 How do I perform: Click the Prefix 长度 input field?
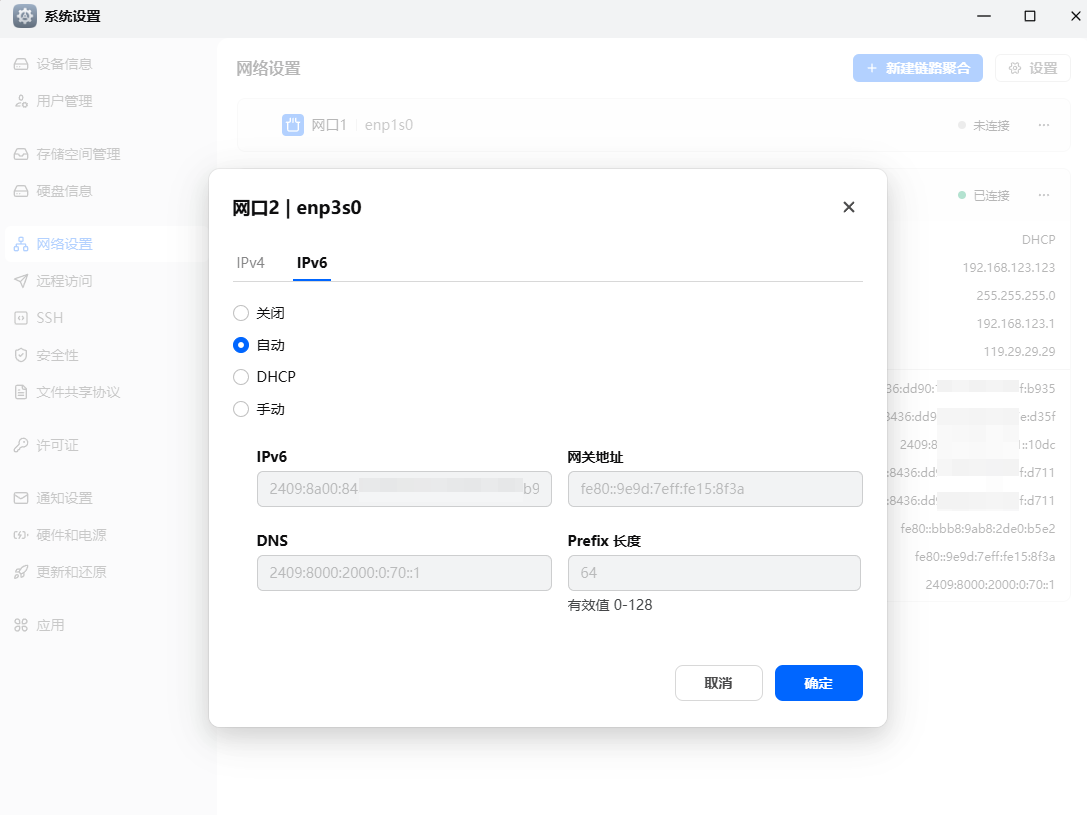[x=714, y=573]
